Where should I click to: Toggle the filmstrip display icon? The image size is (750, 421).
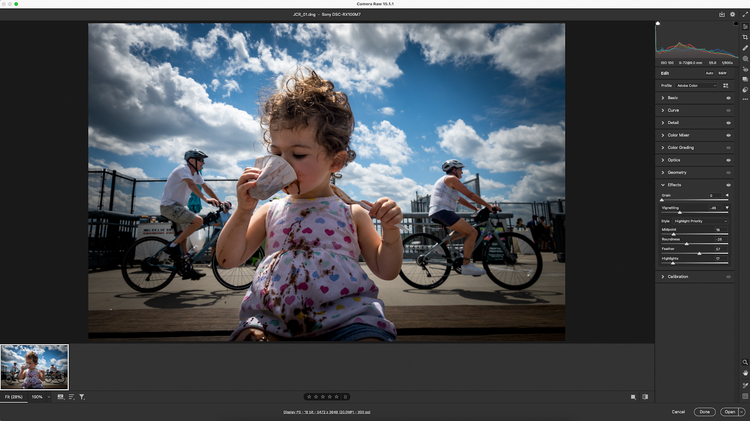point(61,397)
